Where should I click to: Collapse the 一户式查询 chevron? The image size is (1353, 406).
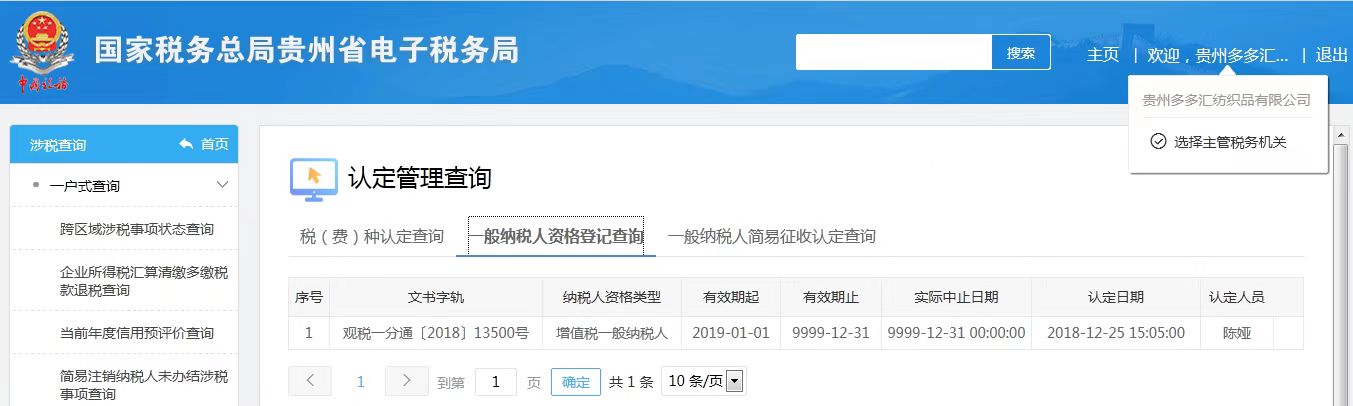coord(222,186)
